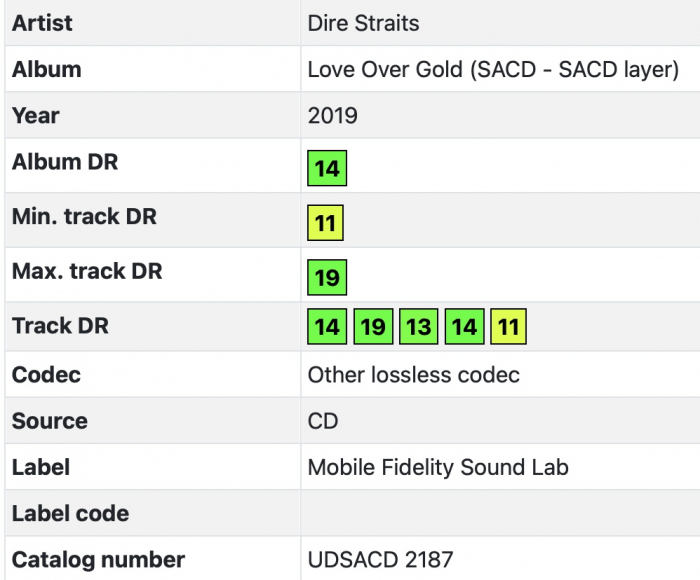The height and width of the screenshot is (580, 700).
Task: Click the green Album DR badge showing 14
Action: (x=327, y=169)
